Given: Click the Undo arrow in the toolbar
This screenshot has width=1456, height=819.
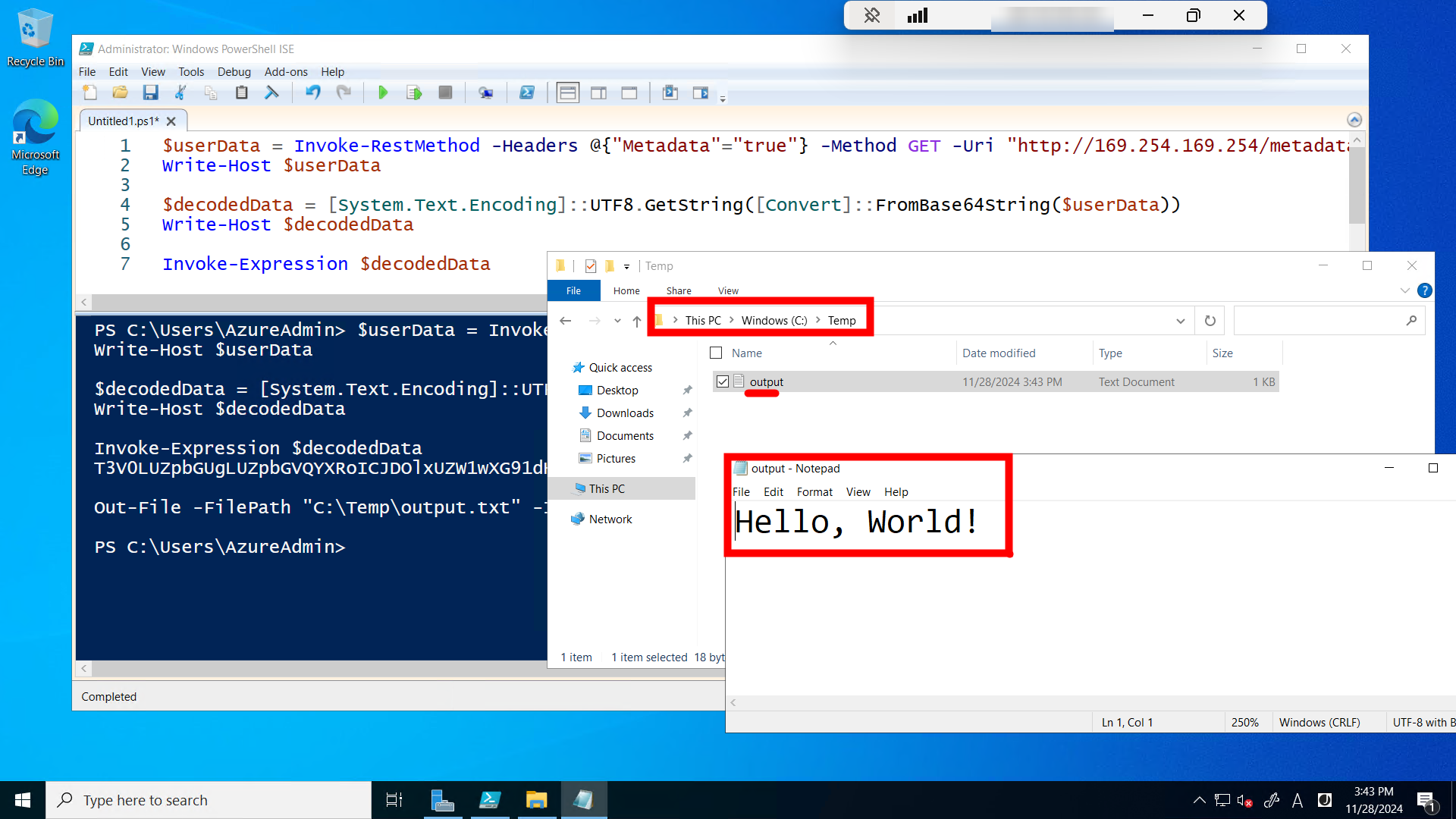Looking at the screenshot, I should tap(312, 93).
